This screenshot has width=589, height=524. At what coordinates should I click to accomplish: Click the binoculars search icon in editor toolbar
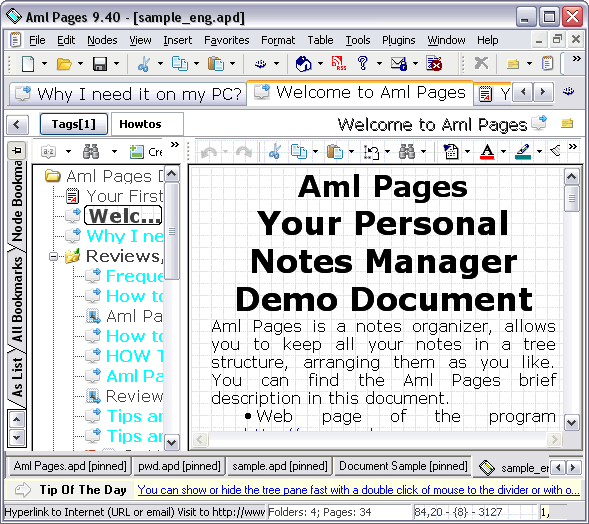[x=407, y=151]
